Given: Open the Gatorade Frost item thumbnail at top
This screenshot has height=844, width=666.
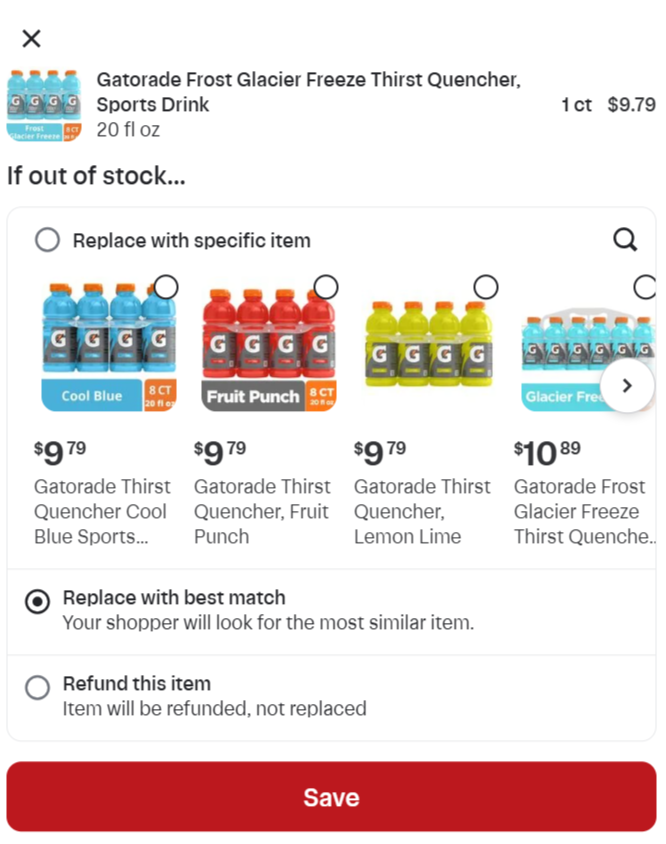Looking at the screenshot, I should coord(45,105).
